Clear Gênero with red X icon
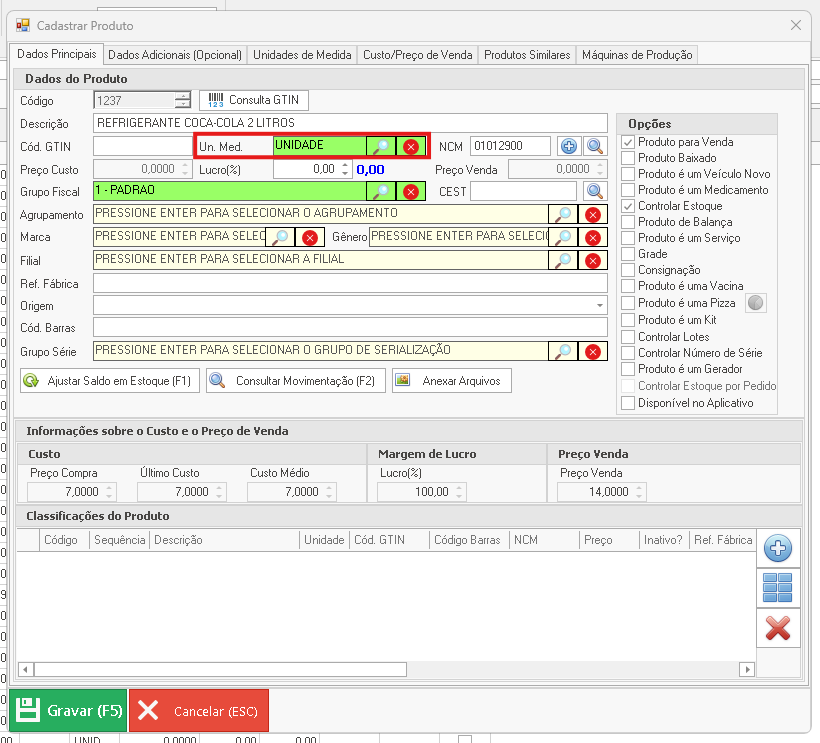This screenshot has height=743, width=820. [593, 237]
